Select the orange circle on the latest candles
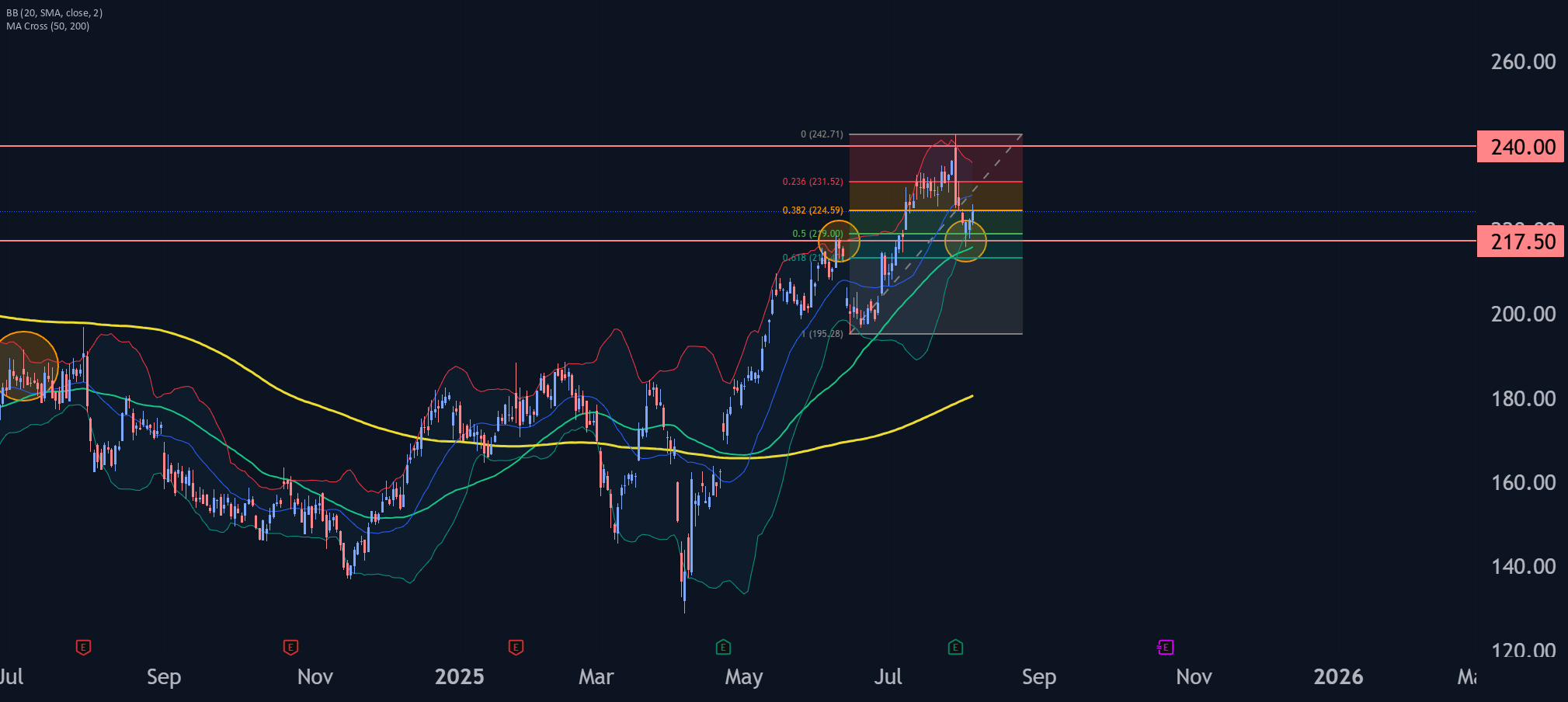 pyautogui.click(x=965, y=241)
